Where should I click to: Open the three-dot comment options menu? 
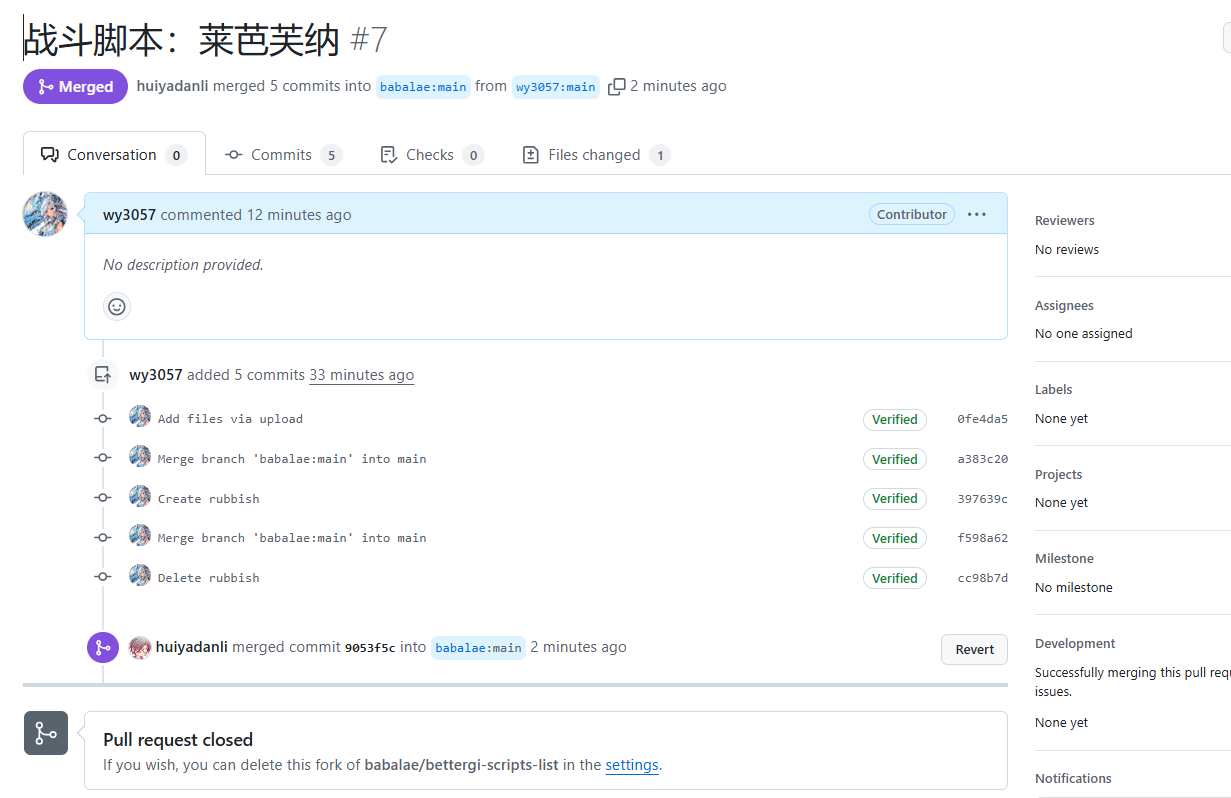977,214
